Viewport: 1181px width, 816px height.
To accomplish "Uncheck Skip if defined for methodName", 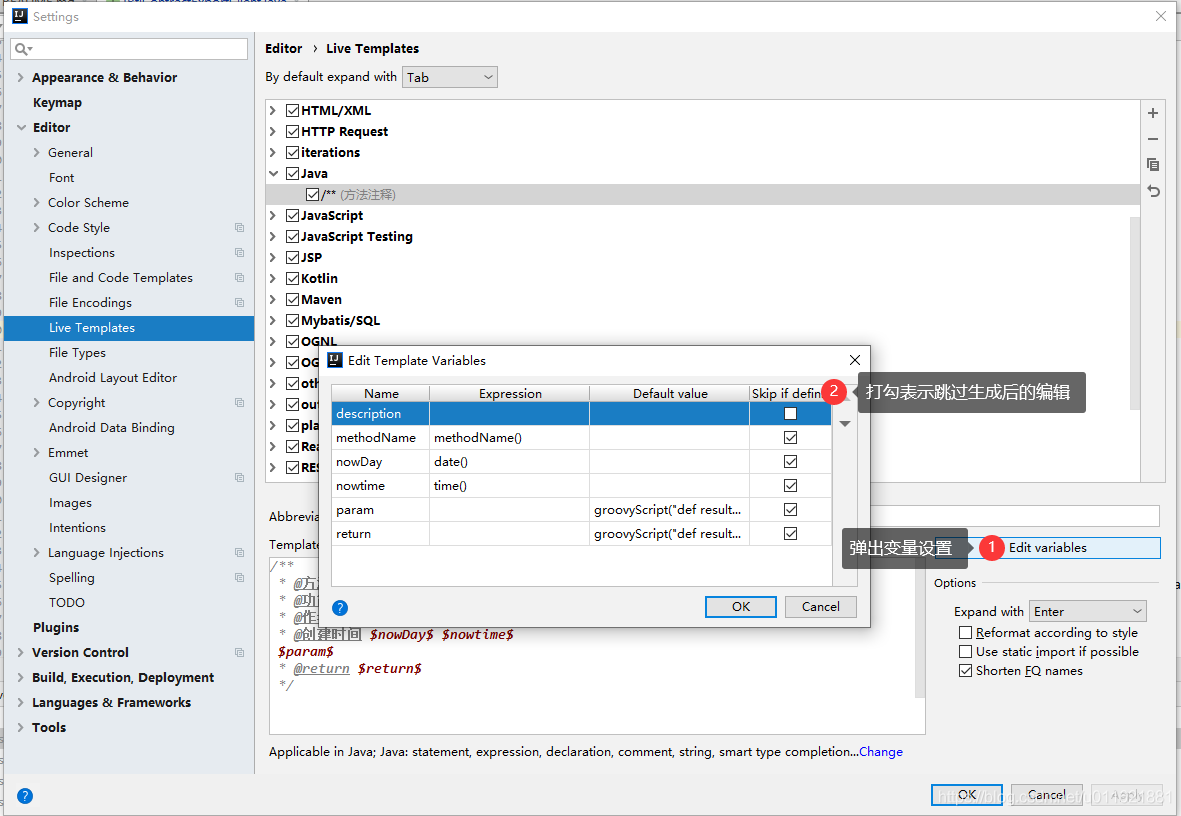I will pyautogui.click(x=790, y=438).
